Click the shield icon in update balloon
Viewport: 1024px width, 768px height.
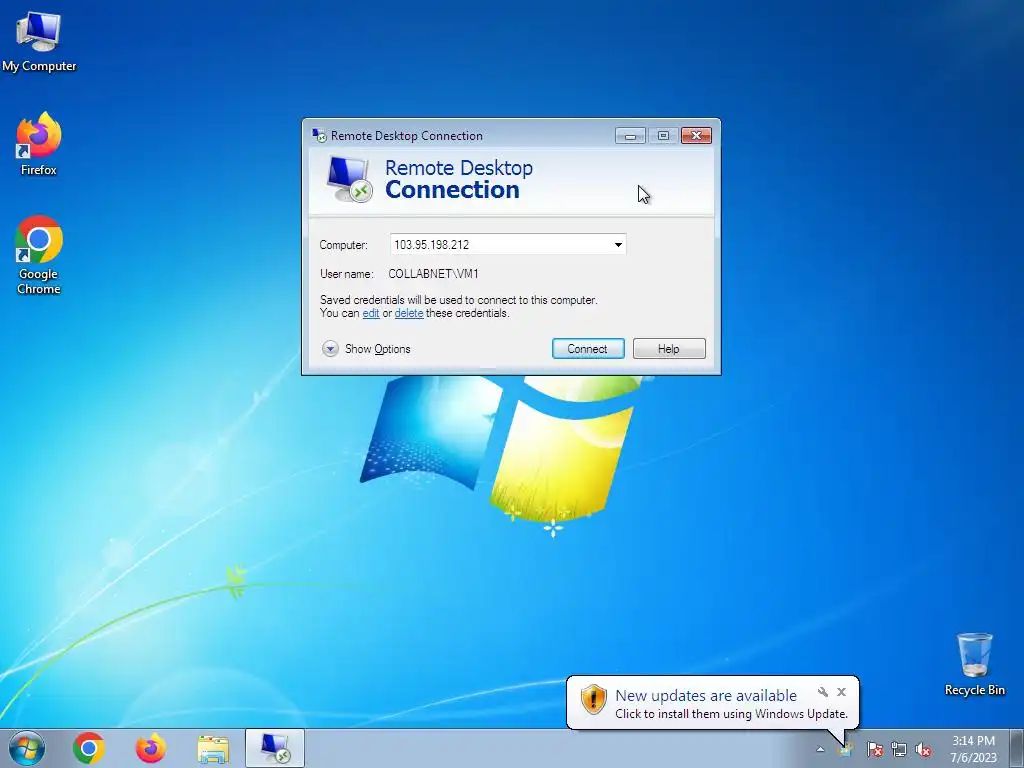[593, 700]
